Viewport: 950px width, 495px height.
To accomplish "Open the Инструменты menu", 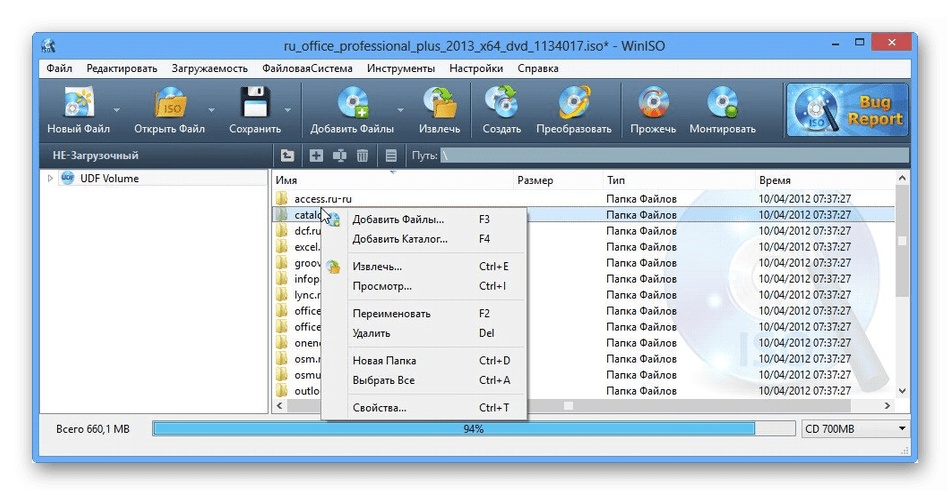I will (x=400, y=68).
